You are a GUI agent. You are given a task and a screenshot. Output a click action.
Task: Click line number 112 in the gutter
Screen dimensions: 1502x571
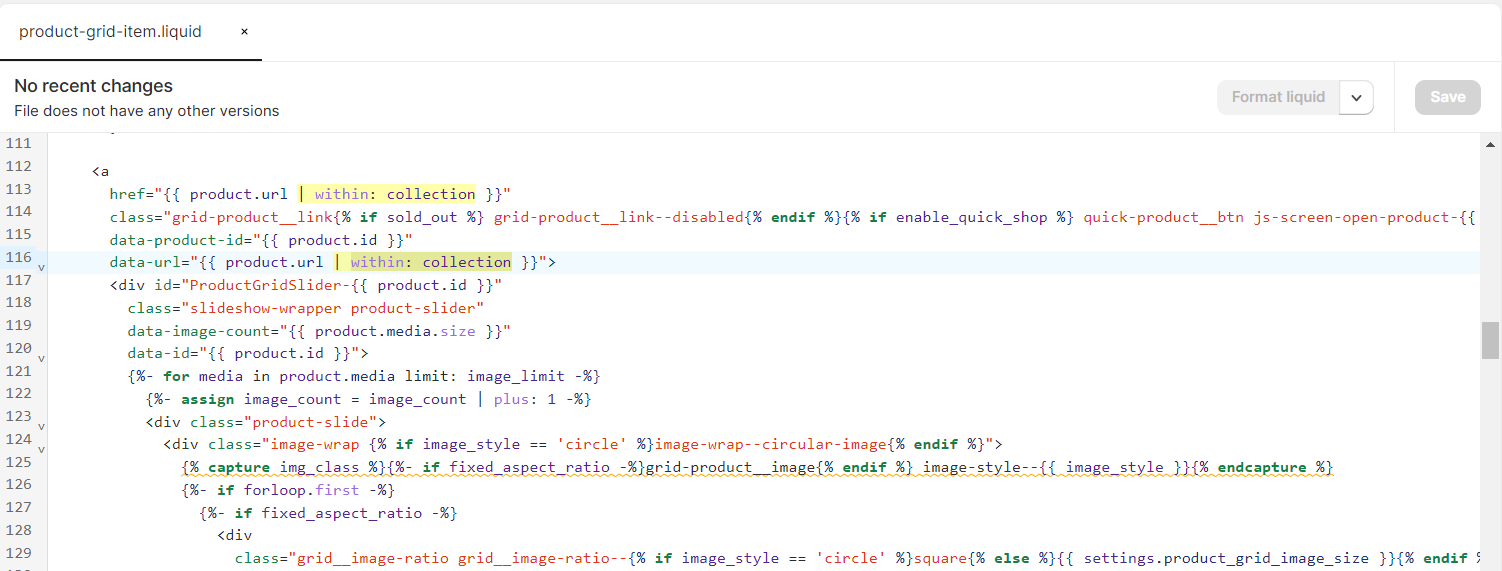18,166
